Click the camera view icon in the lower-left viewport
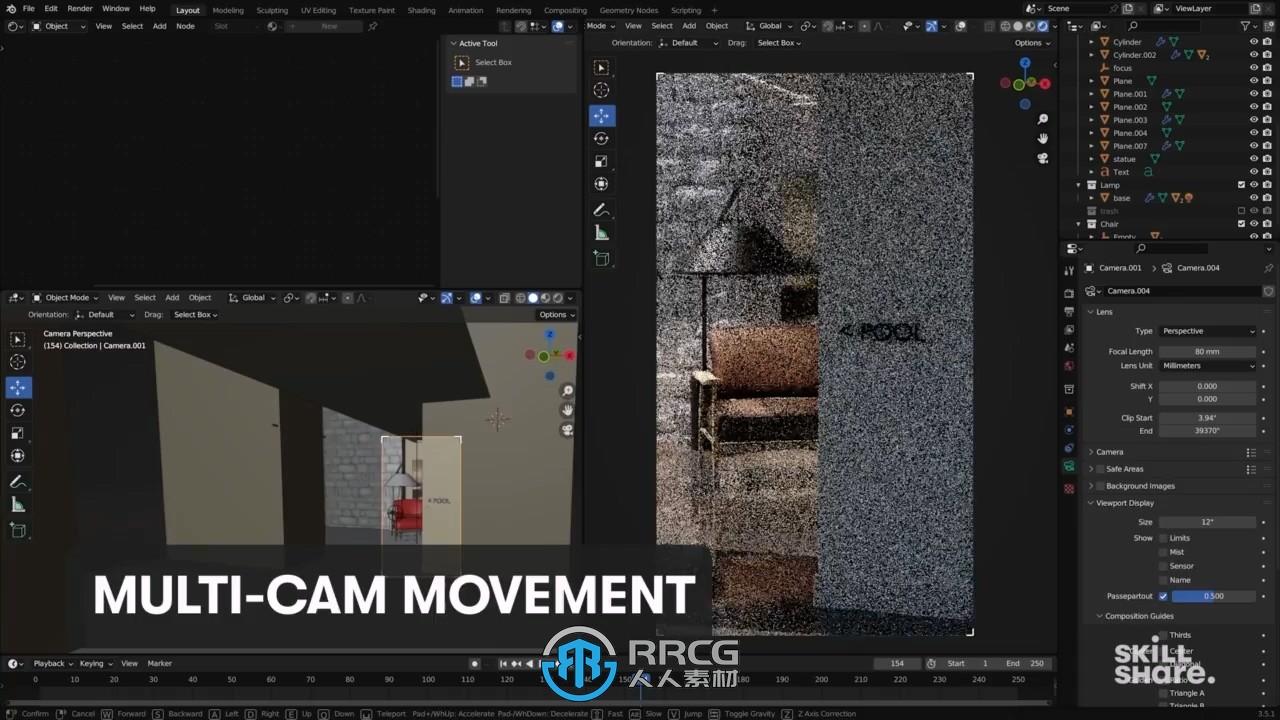Screen dimensions: 1280x720 pyautogui.click(x=567, y=430)
